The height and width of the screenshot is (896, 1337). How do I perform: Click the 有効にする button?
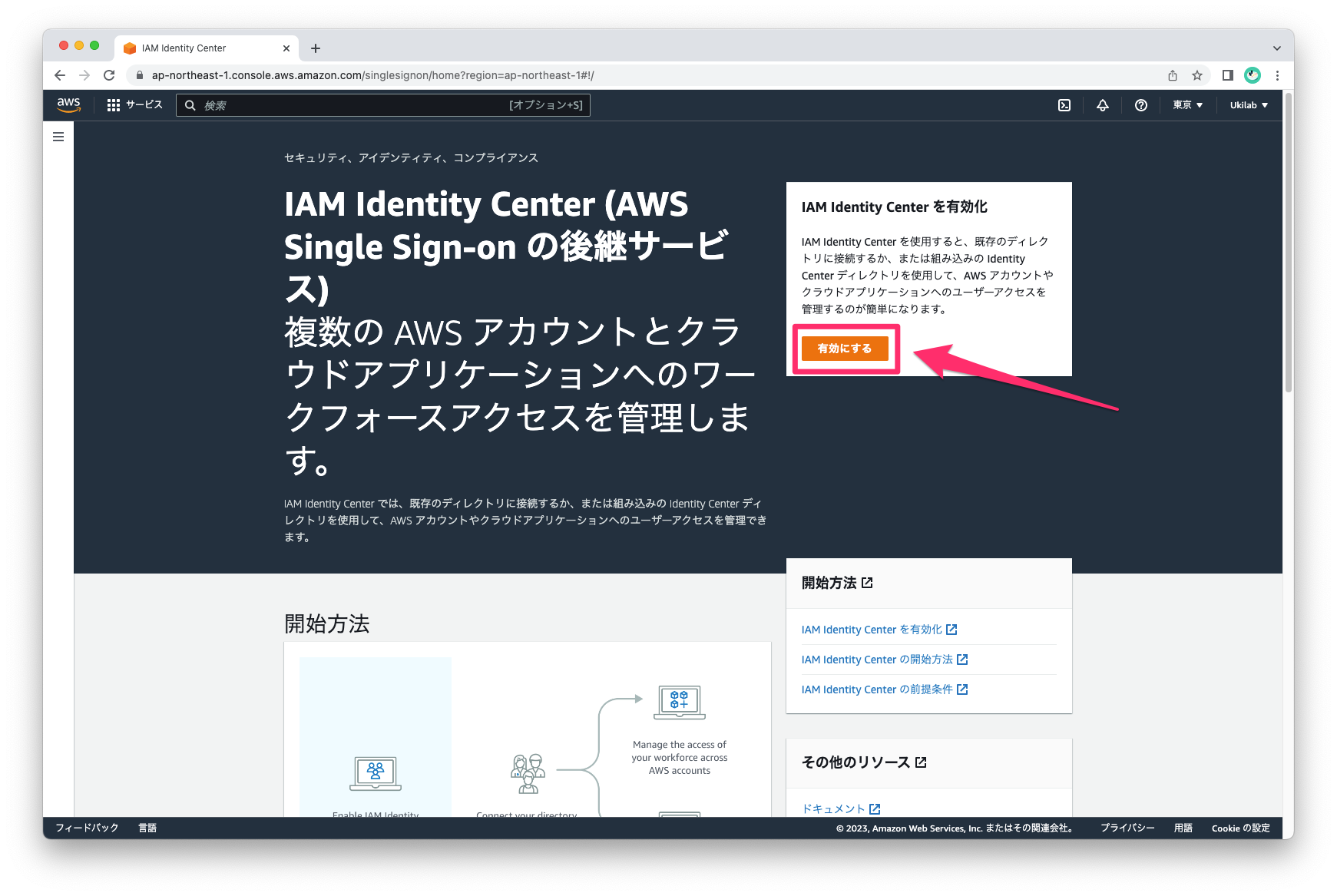click(x=845, y=349)
